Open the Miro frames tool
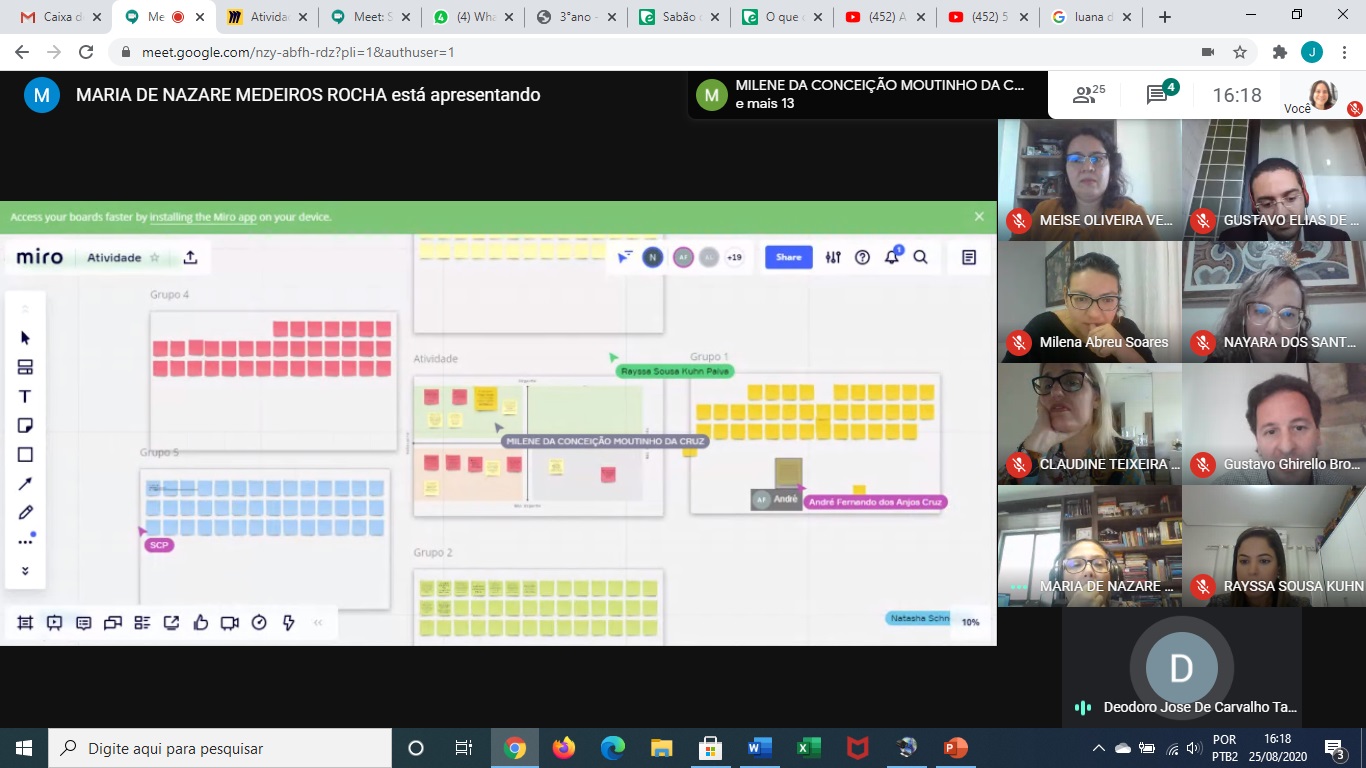This screenshot has height=768, width=1366. tap(25, 623)
